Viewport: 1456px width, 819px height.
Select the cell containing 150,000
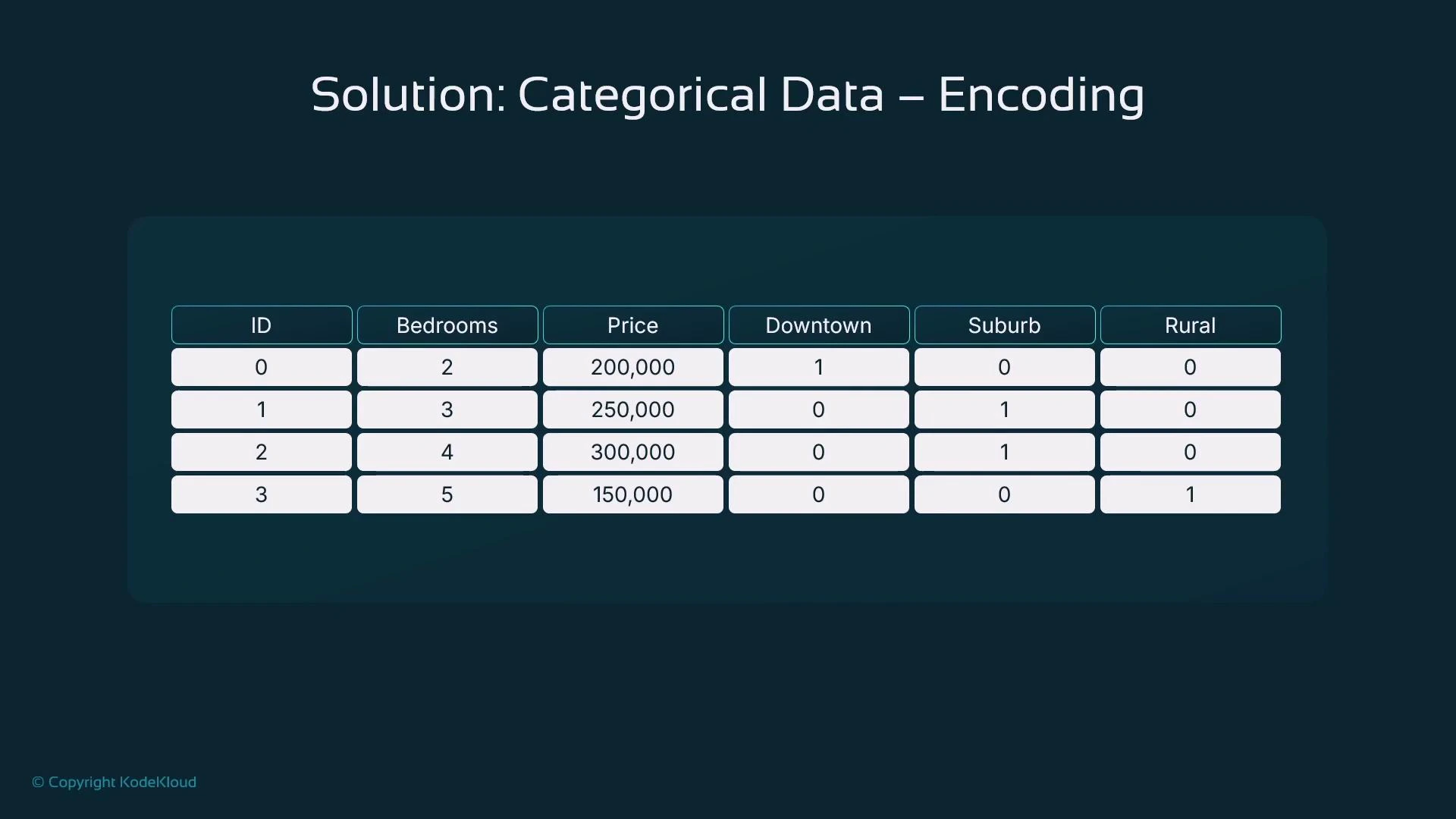[x=632, y=494]
